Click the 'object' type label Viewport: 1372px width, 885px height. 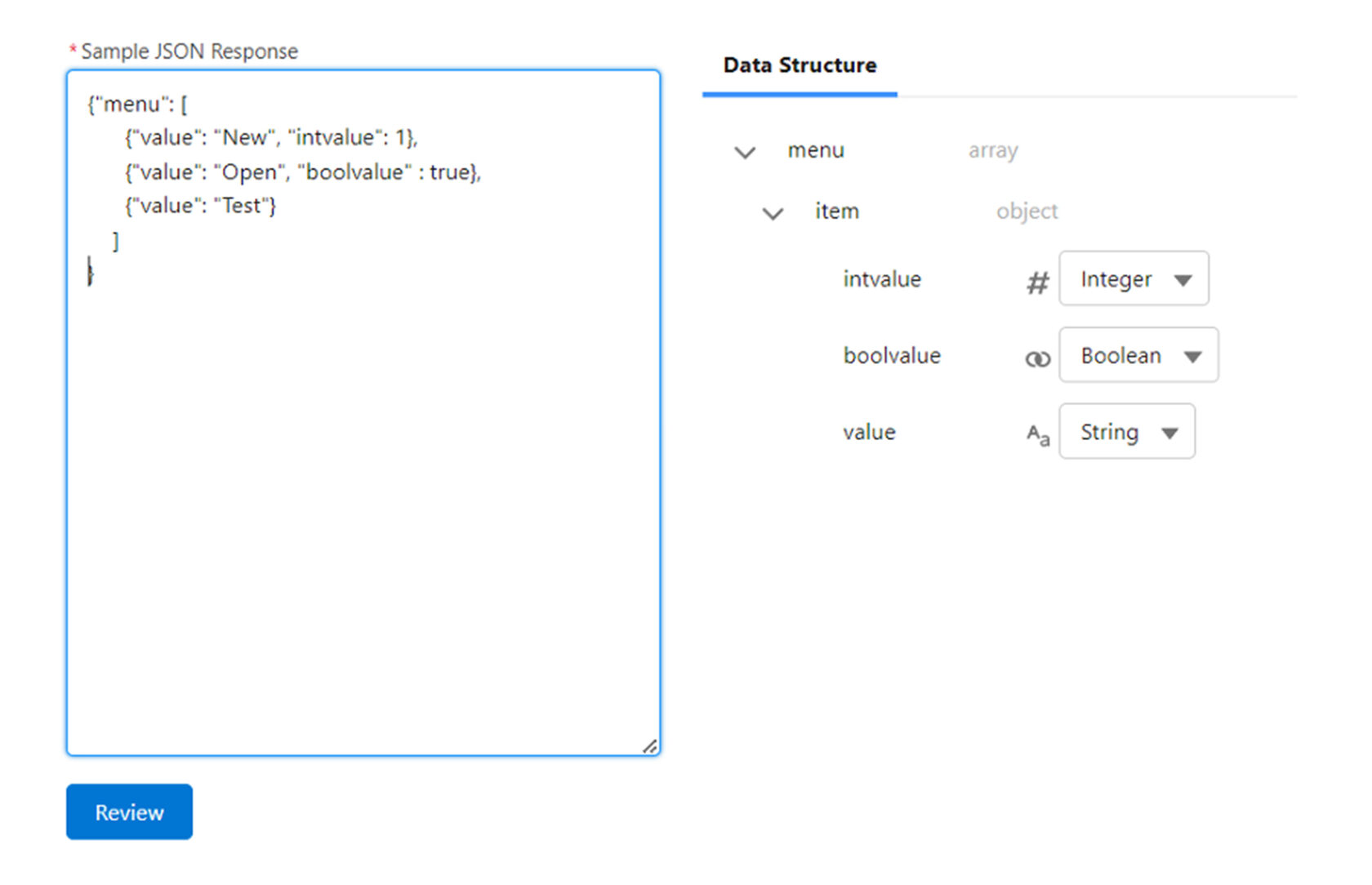click(x=1027, y=211)
